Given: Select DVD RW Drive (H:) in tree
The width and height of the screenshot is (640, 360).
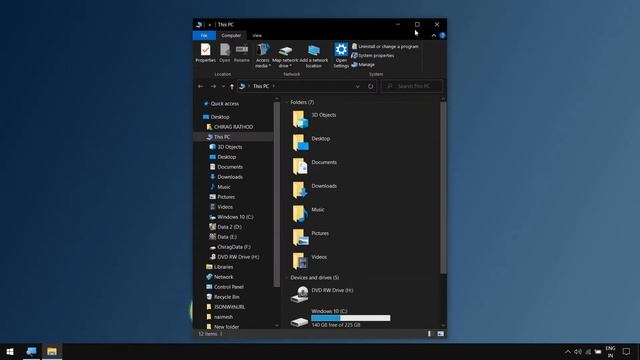Looking at the screenshot, I should (x=234, y=257).
